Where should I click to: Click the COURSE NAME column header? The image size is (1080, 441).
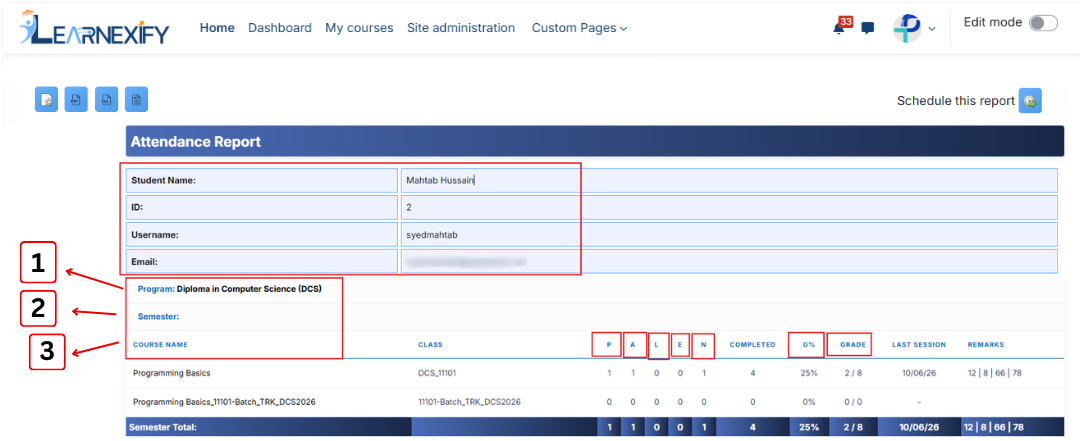160,345
